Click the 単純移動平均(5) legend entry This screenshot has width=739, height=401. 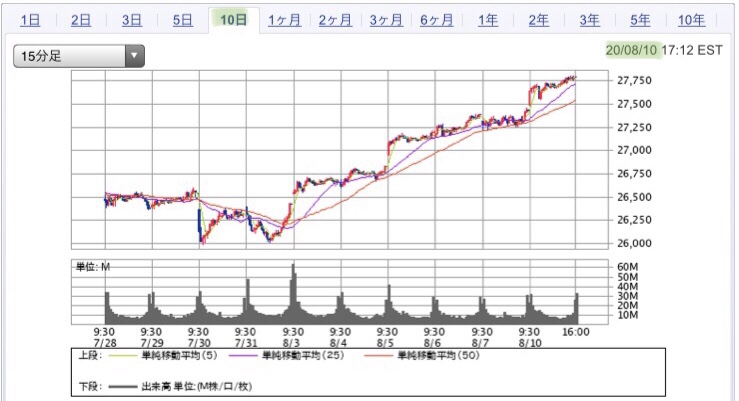point(180,355)
